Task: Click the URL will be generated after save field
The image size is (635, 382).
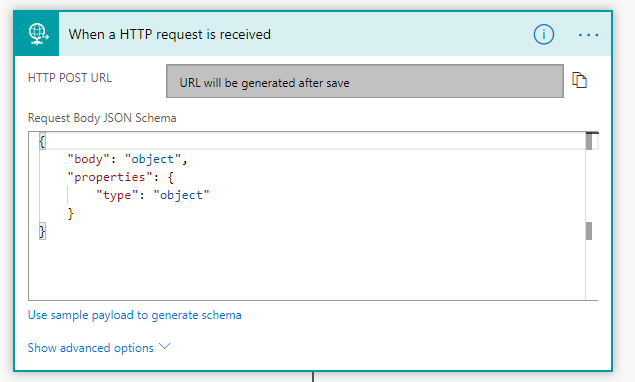Action: [x=364, y=81]
